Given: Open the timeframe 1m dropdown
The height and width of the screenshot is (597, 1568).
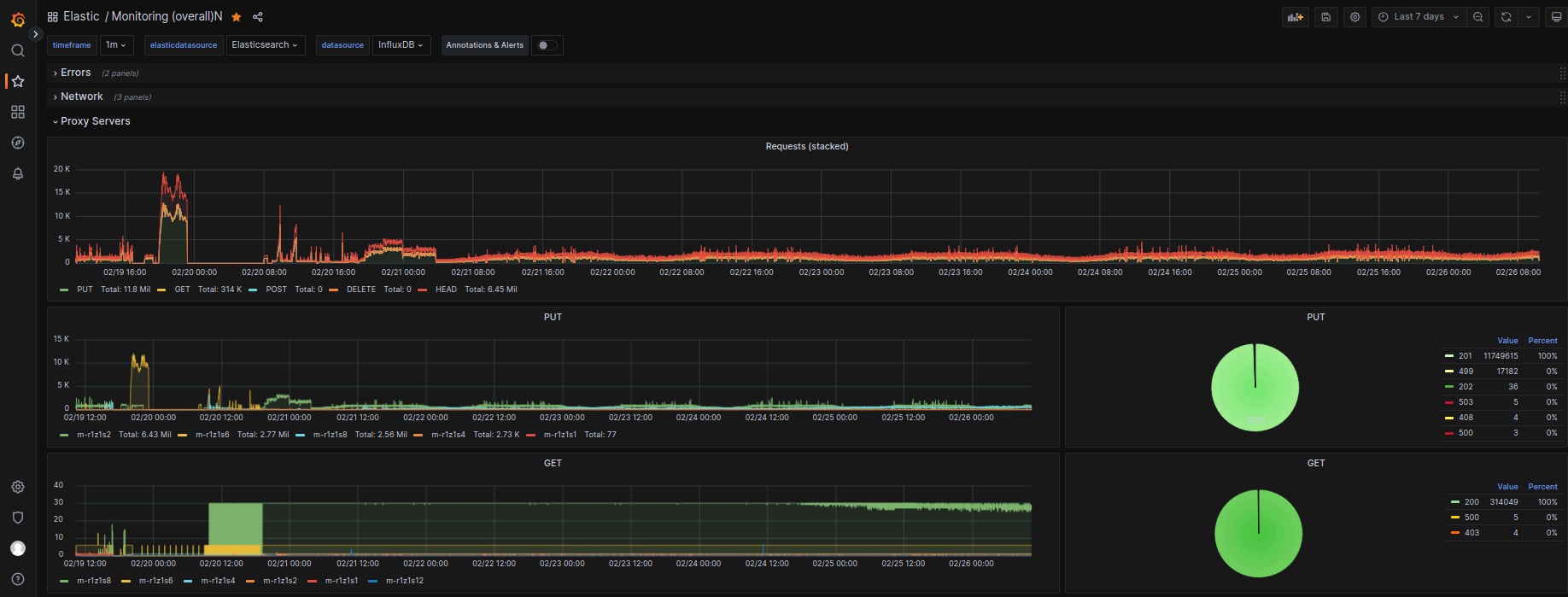Looking at the screenshot, I should tap(115, 45).
